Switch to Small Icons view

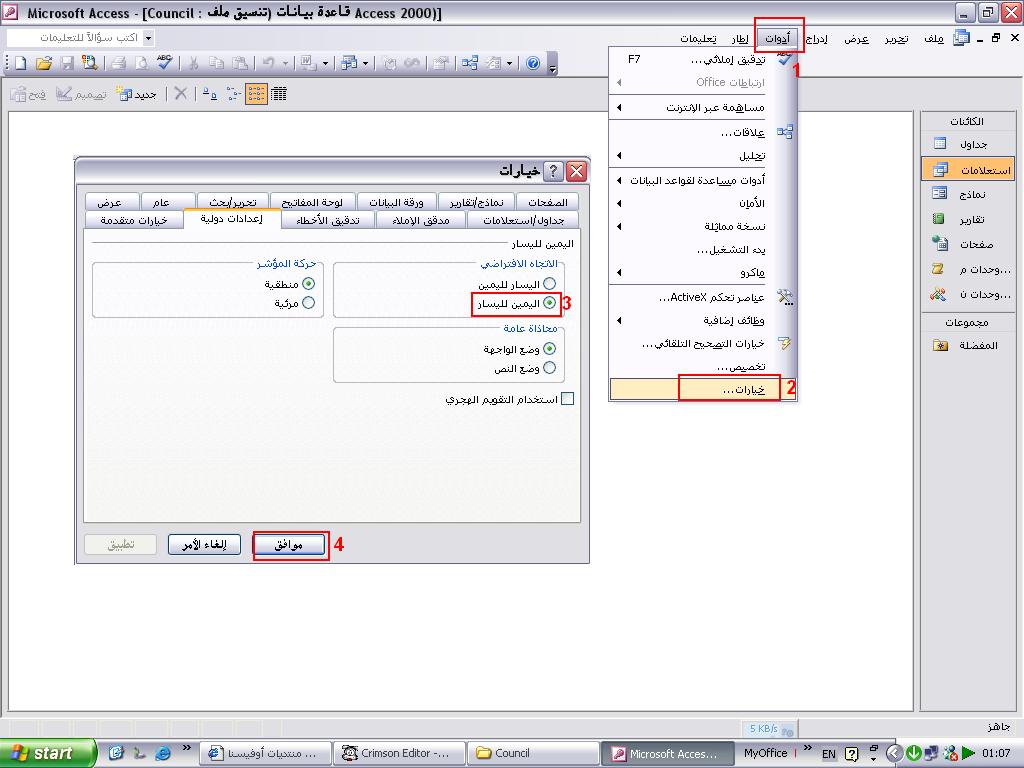[233, 94]
